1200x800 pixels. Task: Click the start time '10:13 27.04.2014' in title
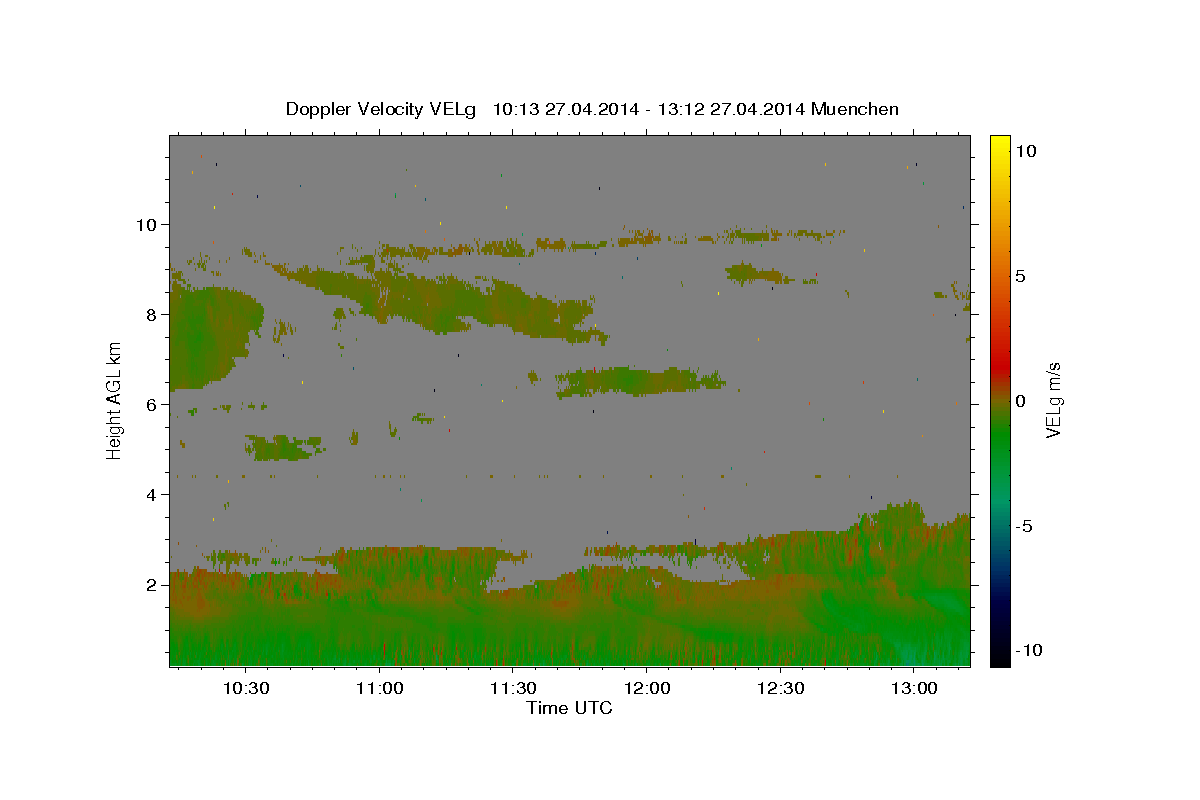tap(565, 109)
